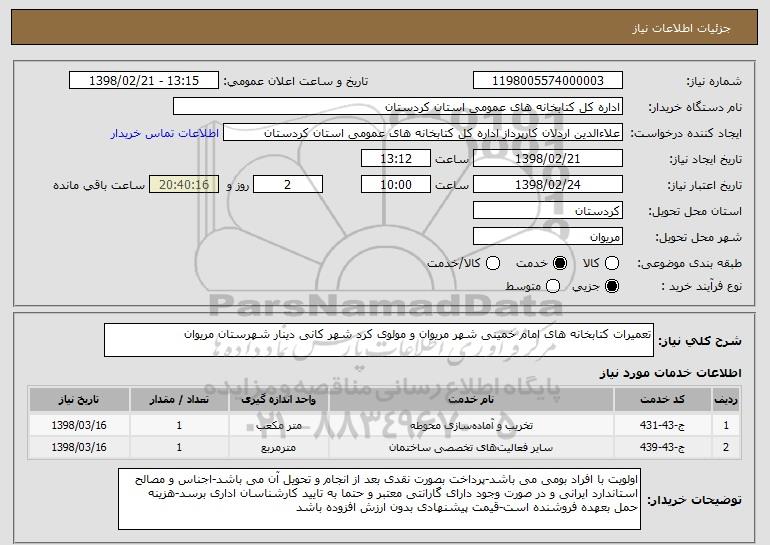Click the واحد اندازه گیری column header
770x545 pixels.
tap(278, 400)
